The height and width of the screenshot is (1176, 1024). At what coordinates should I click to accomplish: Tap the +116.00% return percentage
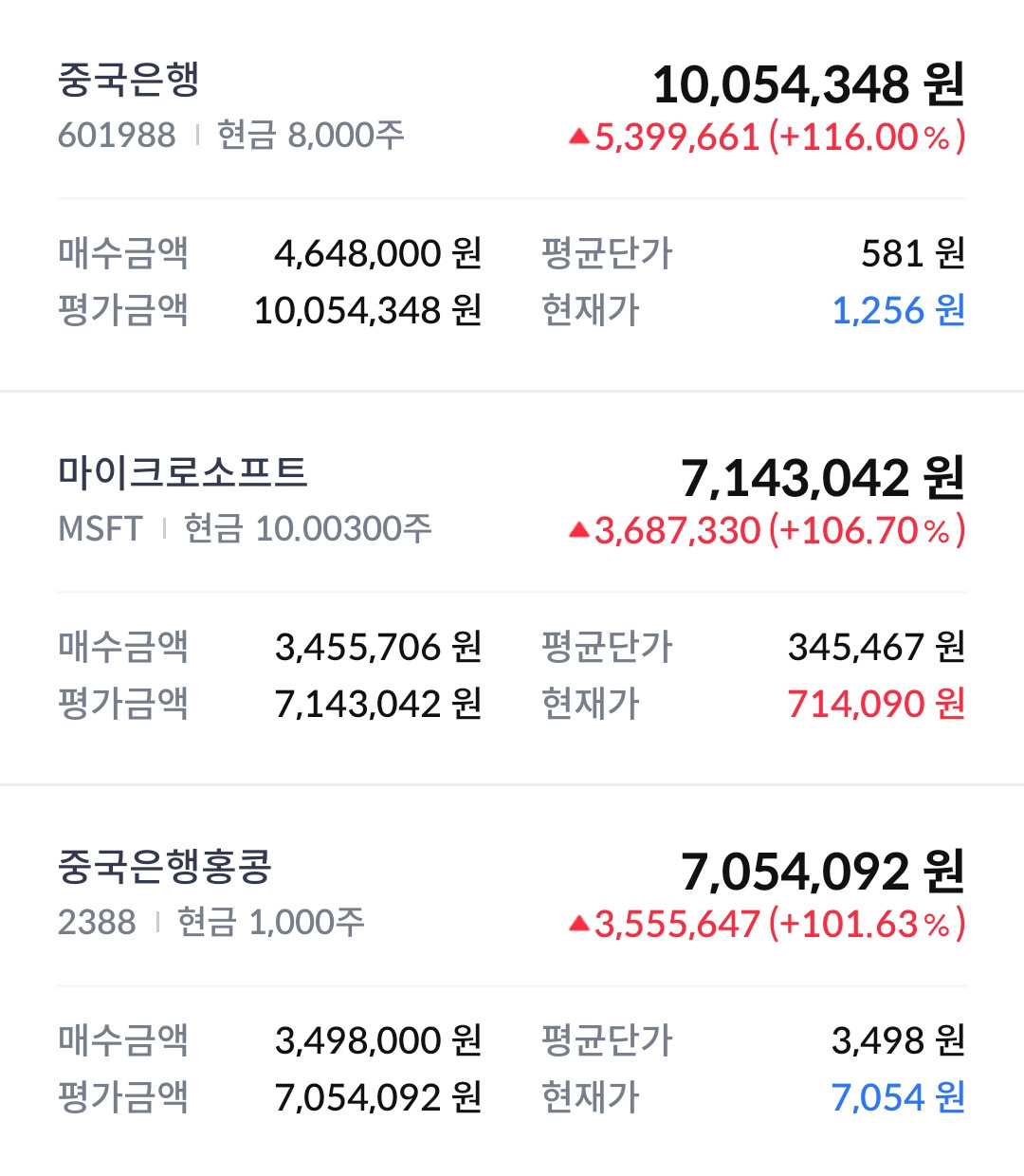867,138
